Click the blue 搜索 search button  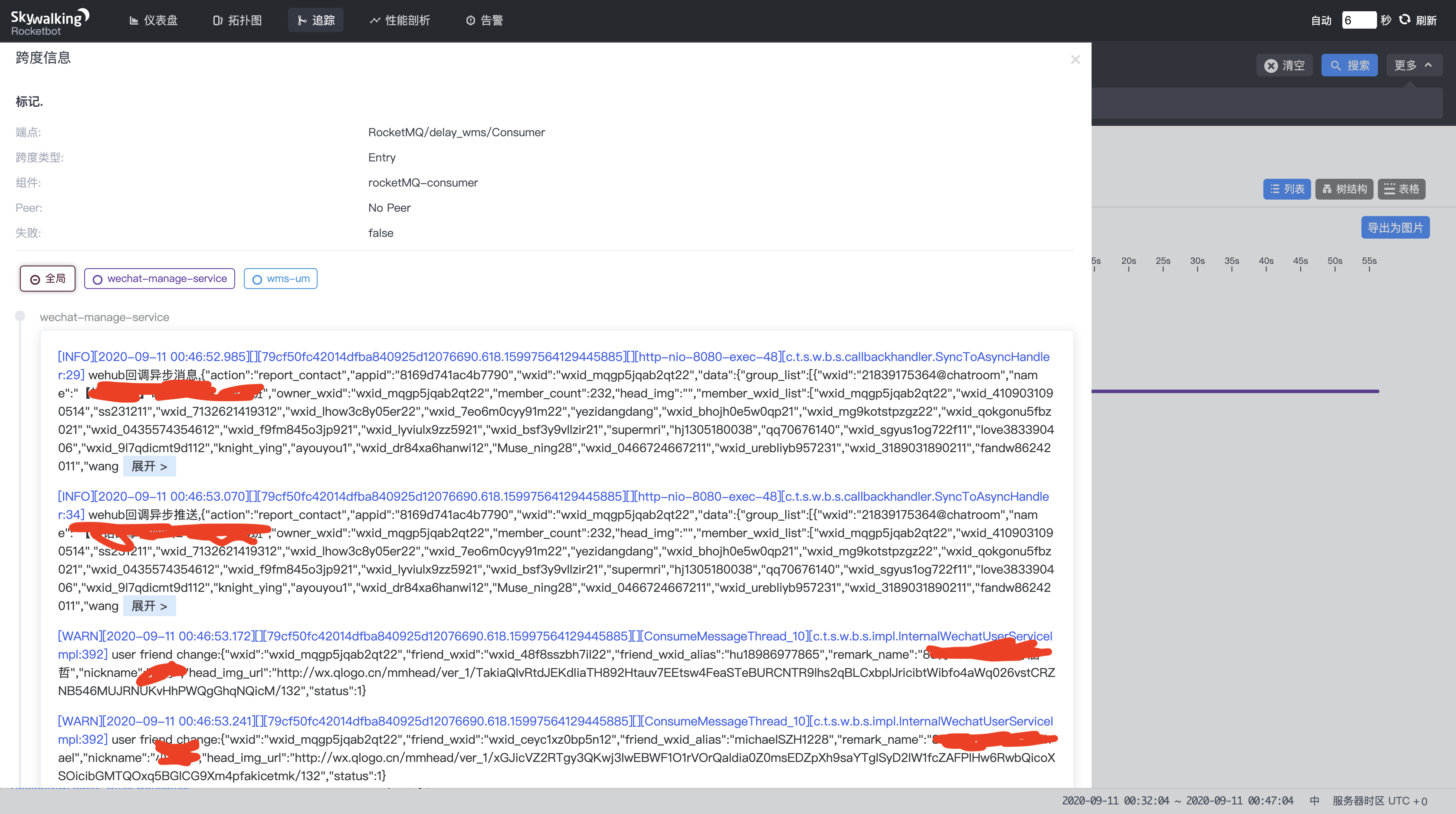[x=1349, y=66]
